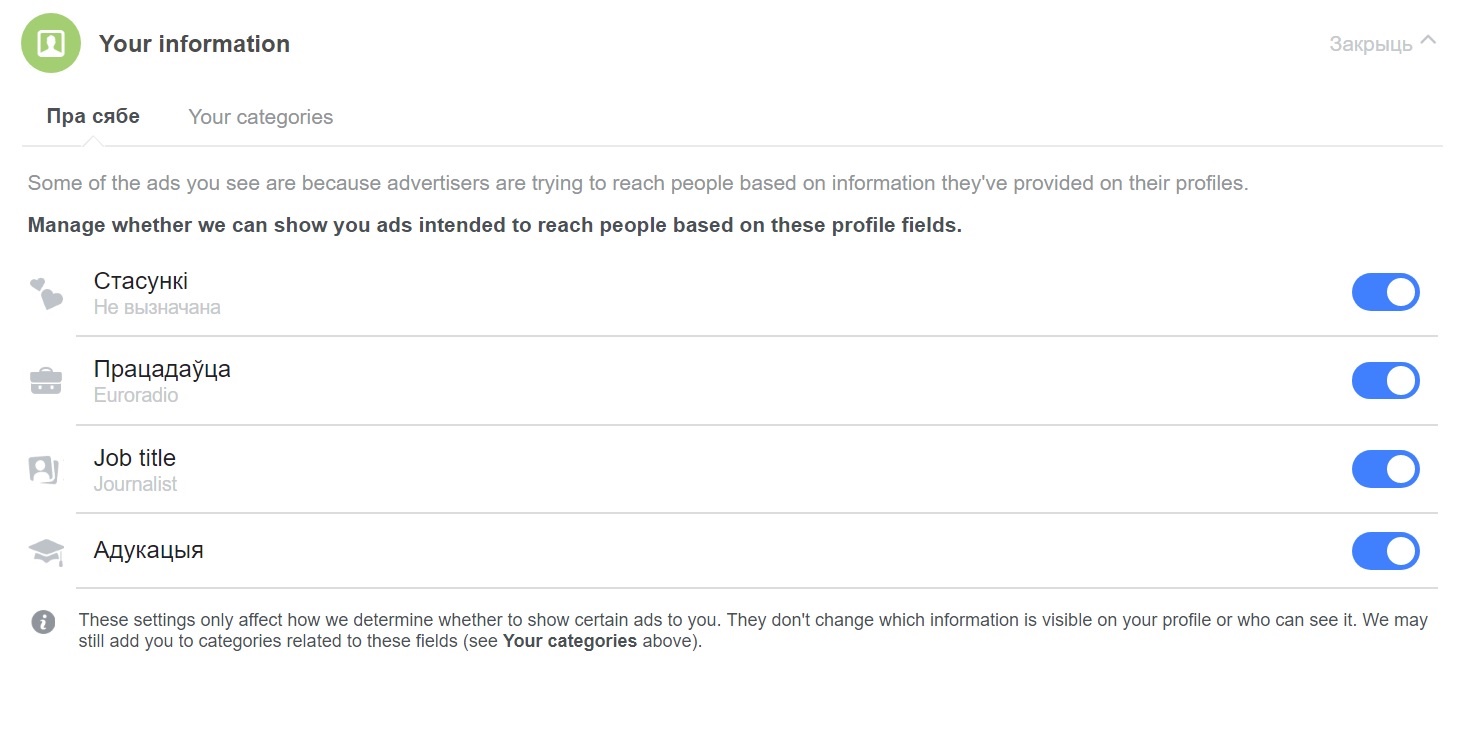
Task: Click the graduation cap icon beside Адукацыя
Action: (x=46, y=551)
